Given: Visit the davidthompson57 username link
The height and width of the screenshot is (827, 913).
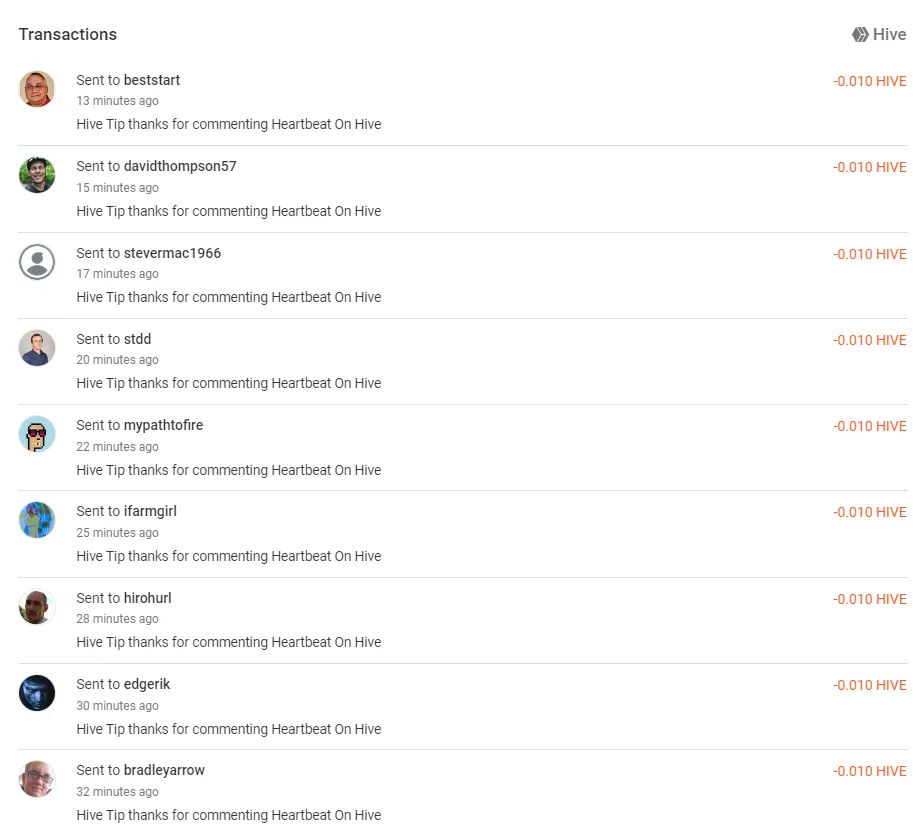Looking at the screenshot, I should pos(180,166).
